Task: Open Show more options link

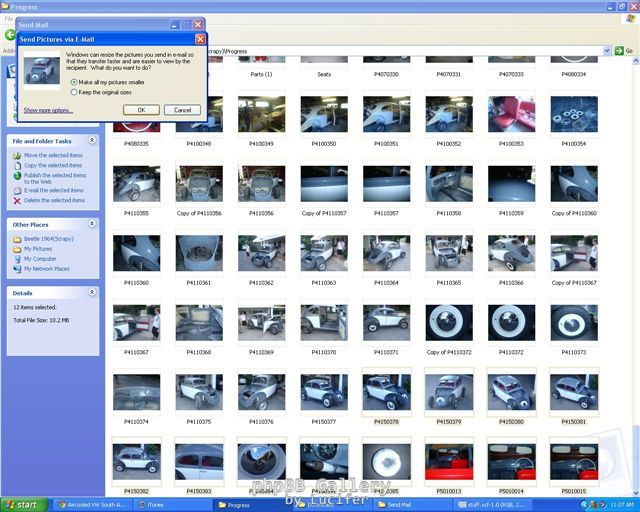Action: (x=48, y=110)
